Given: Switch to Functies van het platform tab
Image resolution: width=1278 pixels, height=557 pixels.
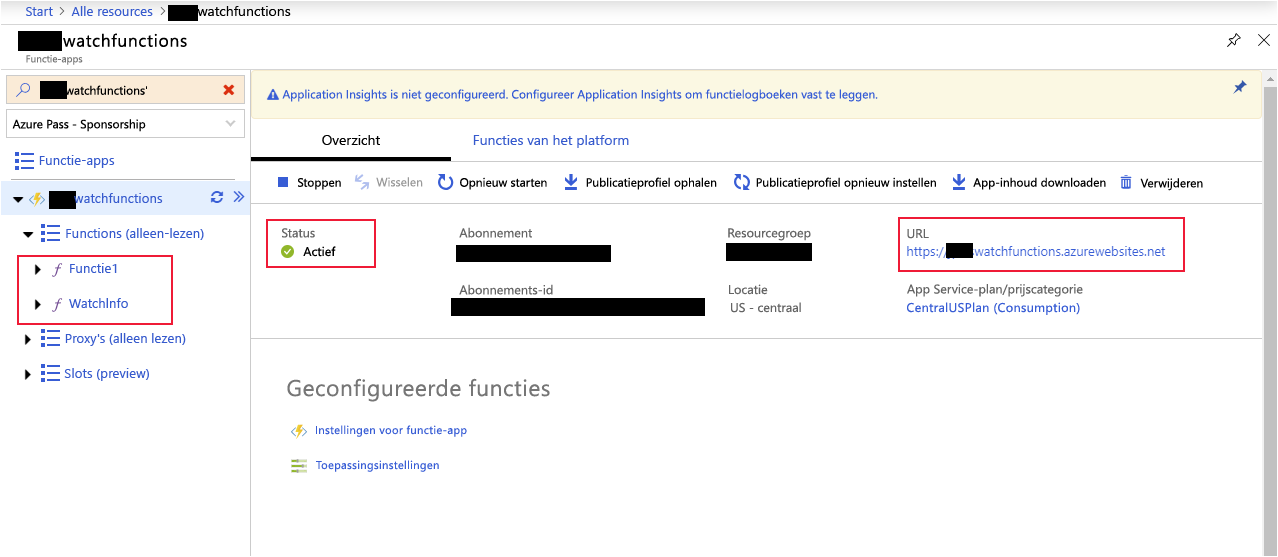Looking at the screenshot, I should click(551, 141).
